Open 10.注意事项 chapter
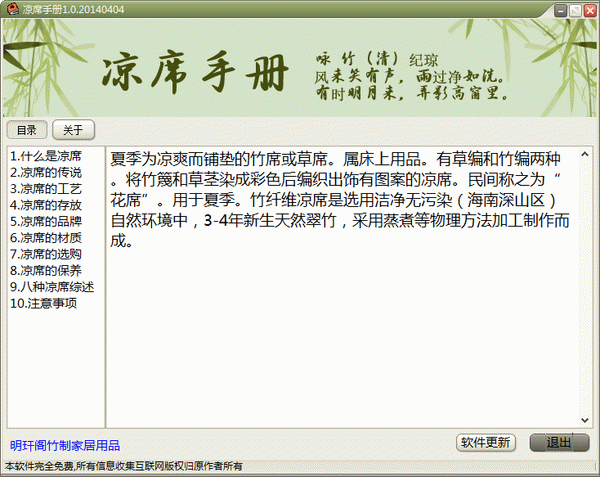This screenshot has height=477, width=600. pyautogui.click(x=43, y=303)
